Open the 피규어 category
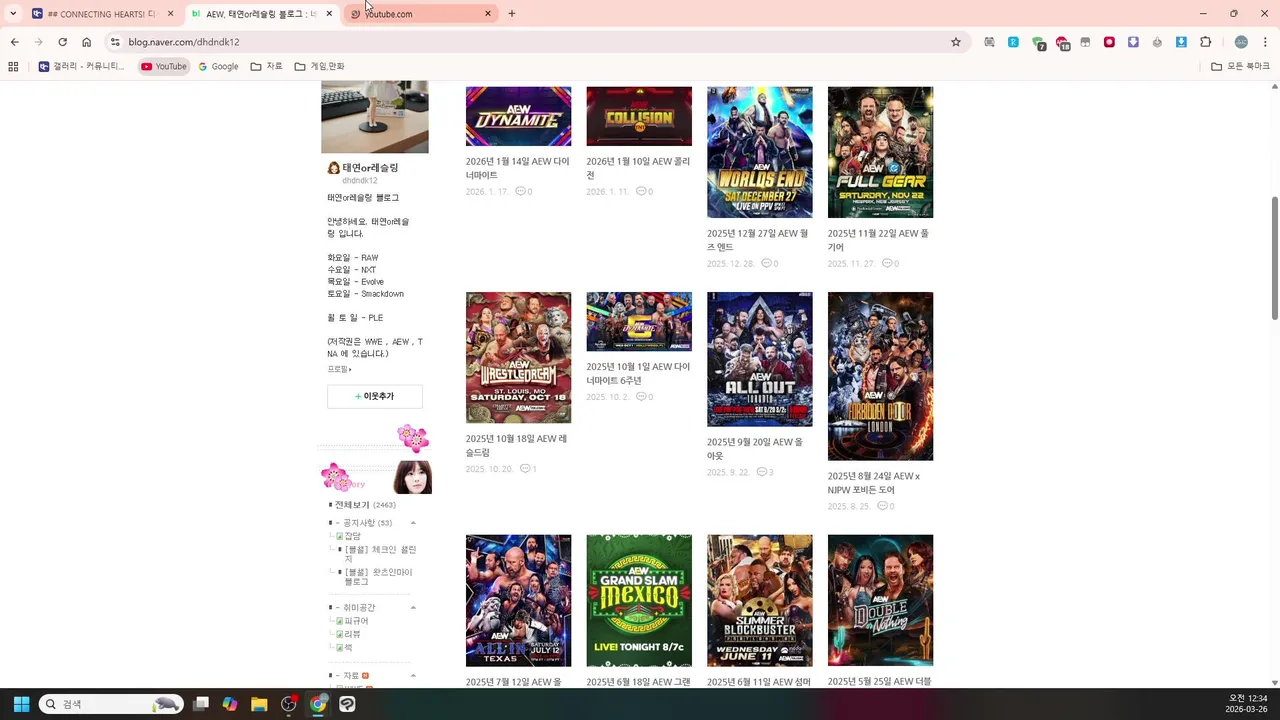Screen dimensions: 1280x720 pyautogui.click(x=356, y=621)
